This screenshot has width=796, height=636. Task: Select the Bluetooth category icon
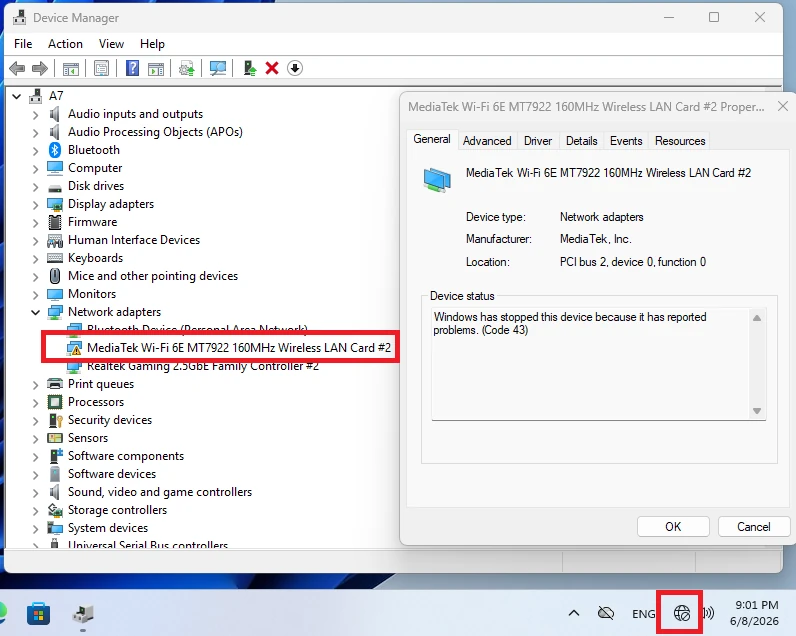click(x=55, y=150)
